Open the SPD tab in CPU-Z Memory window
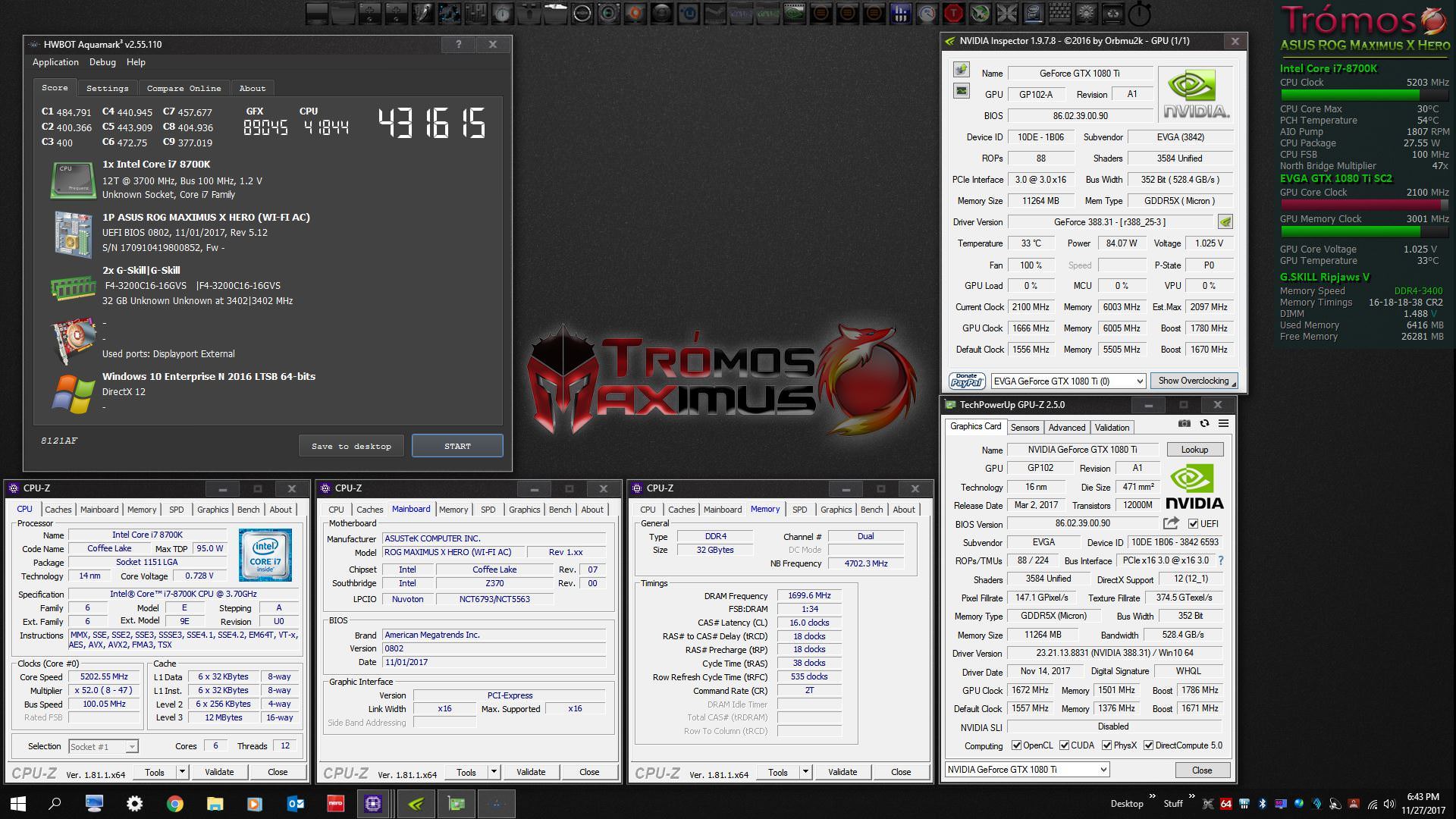The height and width of the screenshot is (819, 1456). 799,510
